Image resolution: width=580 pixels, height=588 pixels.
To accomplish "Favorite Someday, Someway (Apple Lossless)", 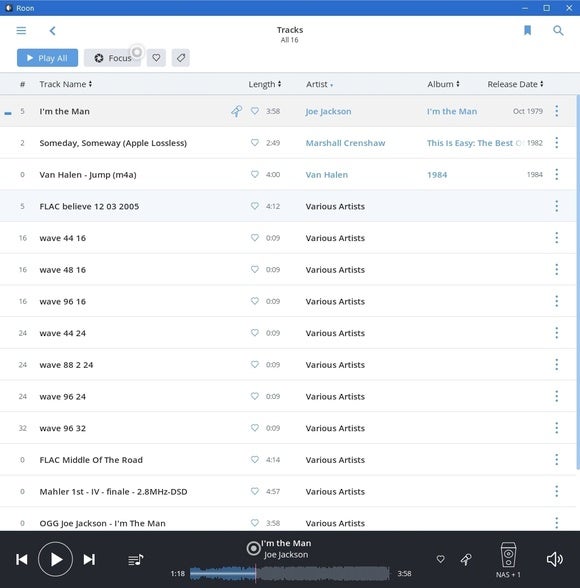I will pos(255,142).
